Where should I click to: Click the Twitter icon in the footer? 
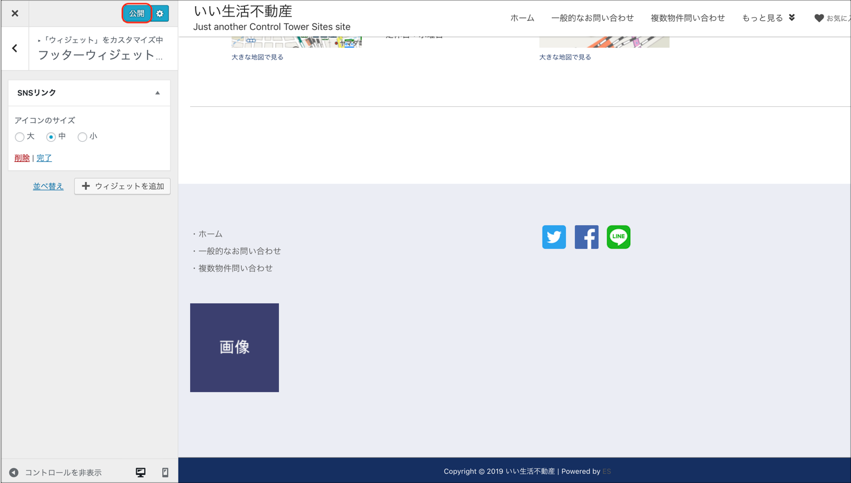[x=554, y=237]
